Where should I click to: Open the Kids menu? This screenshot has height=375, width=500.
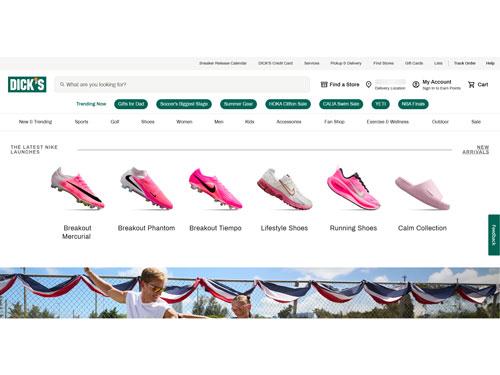click(x=249, y=122)
